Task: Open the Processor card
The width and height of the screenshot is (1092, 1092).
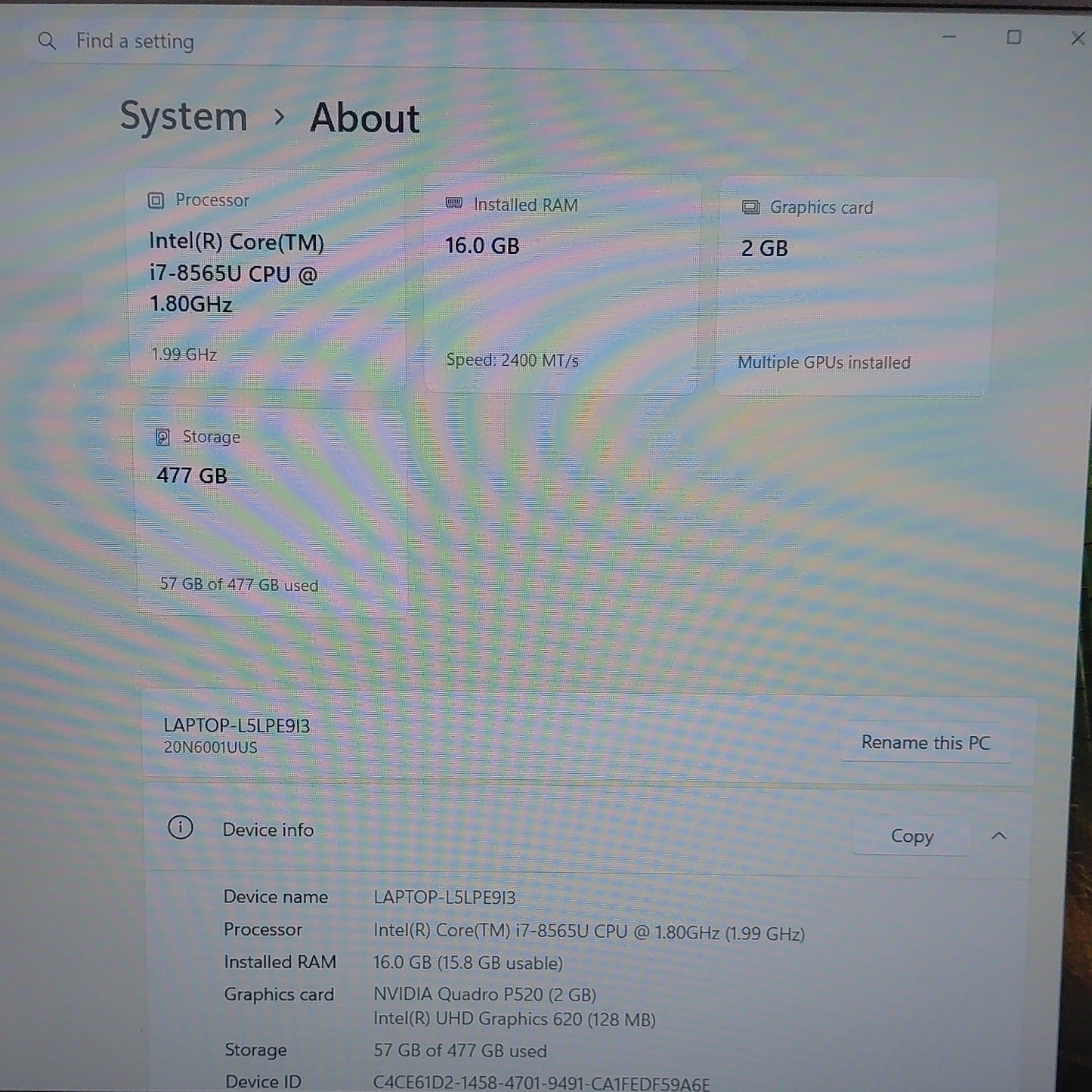Action: click(x=266, y=278)
